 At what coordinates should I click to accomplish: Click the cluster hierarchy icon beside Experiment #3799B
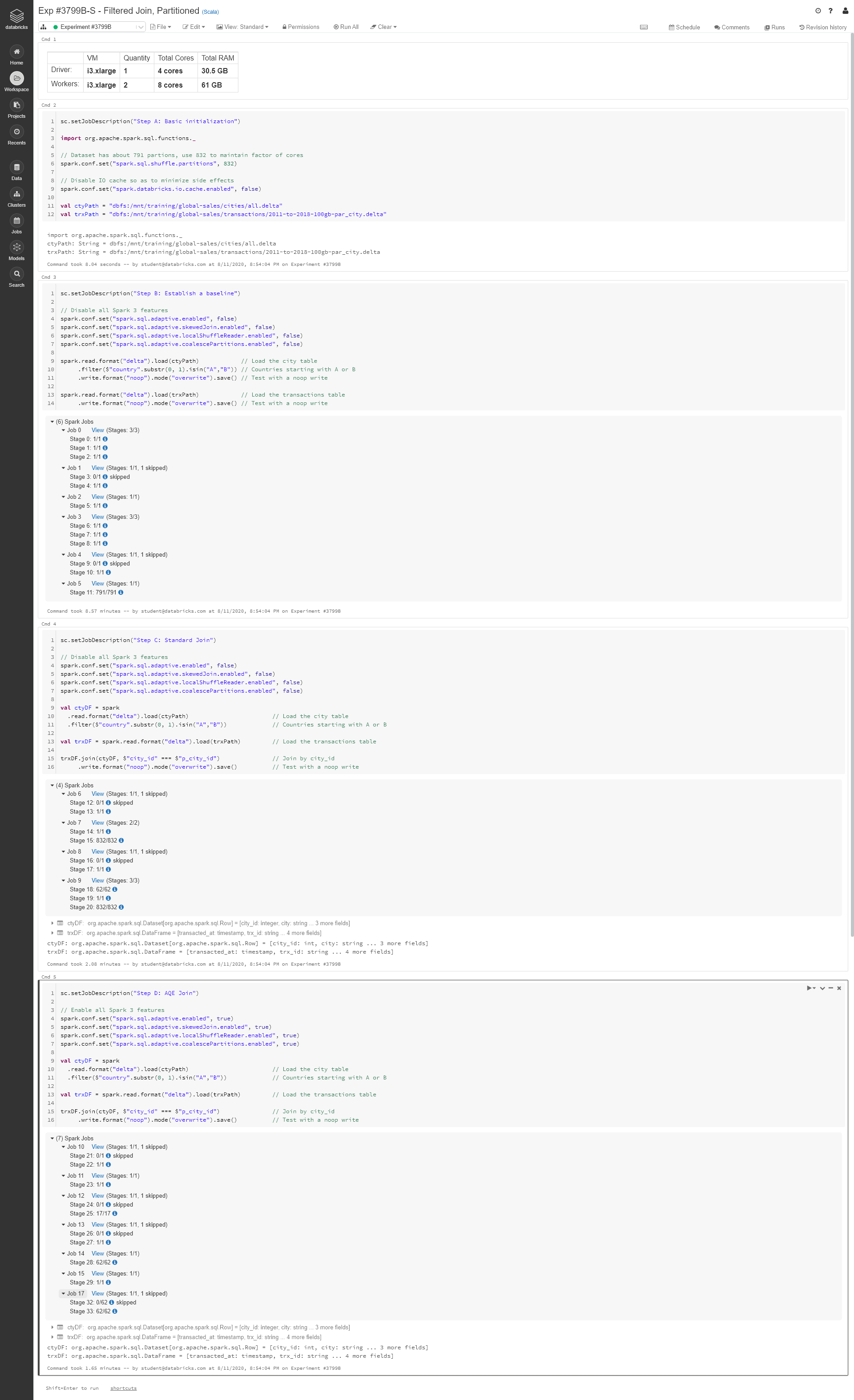(43, 27)
